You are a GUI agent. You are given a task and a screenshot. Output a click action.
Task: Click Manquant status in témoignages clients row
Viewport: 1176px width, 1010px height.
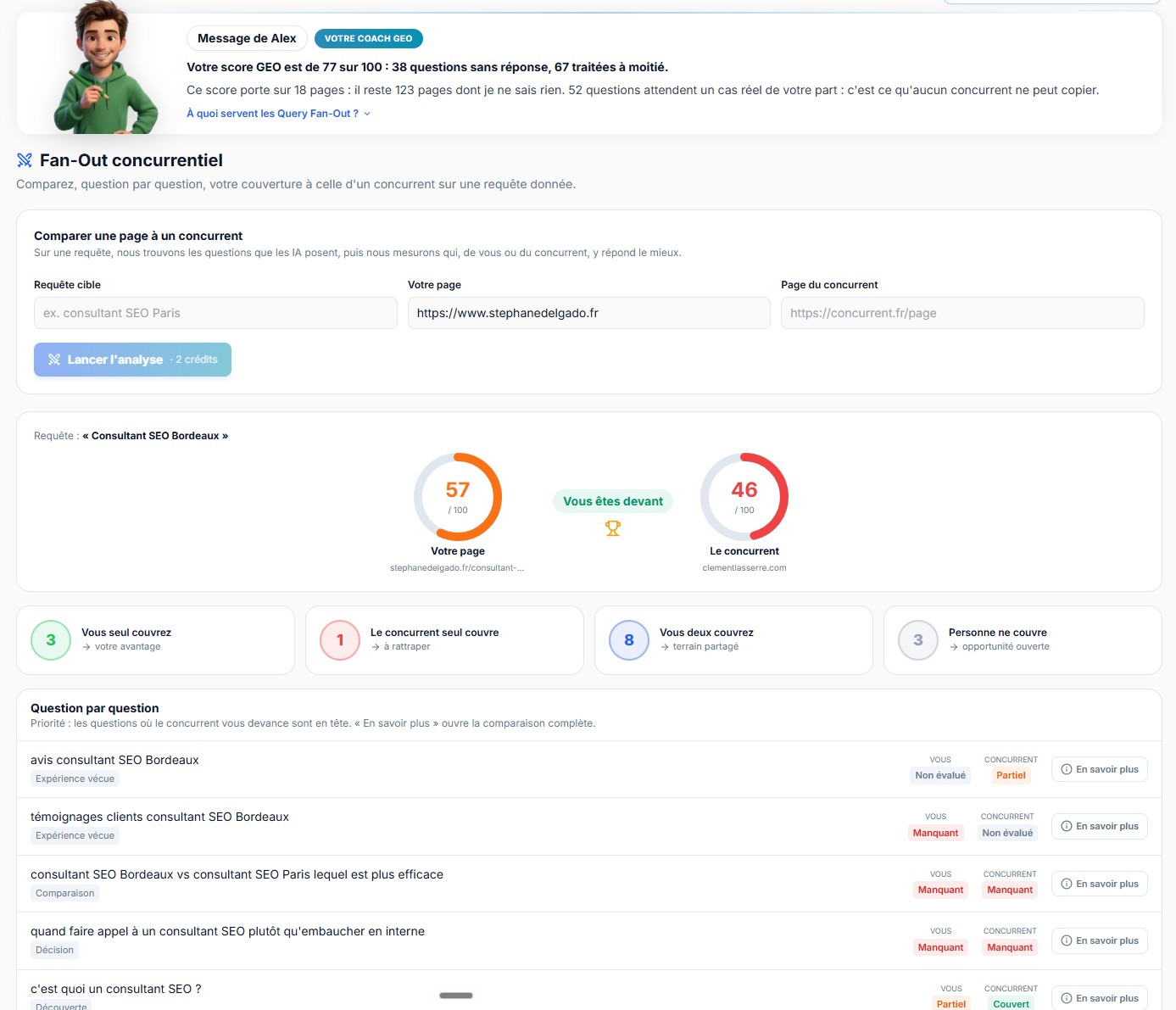tap(935, 833)
